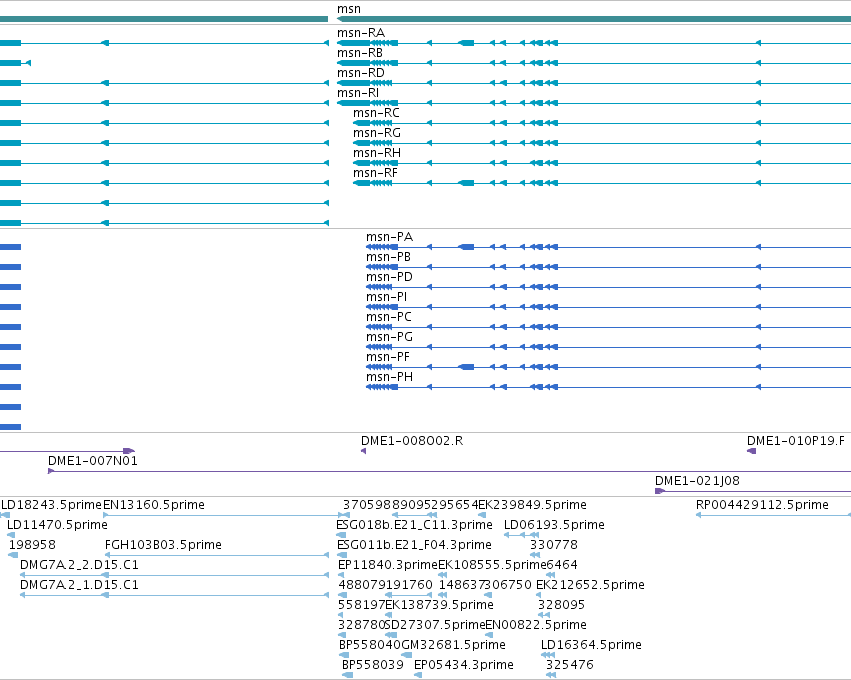Open the msn-RD transcript
851x680 pixels.
tap(360, 73)
